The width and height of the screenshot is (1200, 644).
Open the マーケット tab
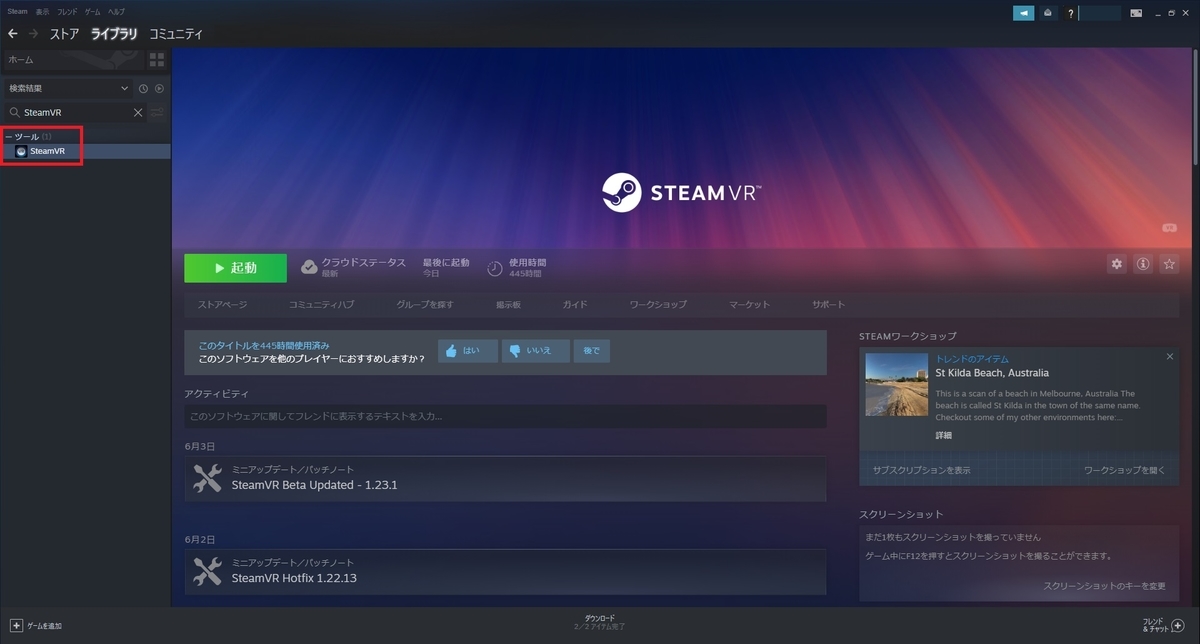click(749, 304)
